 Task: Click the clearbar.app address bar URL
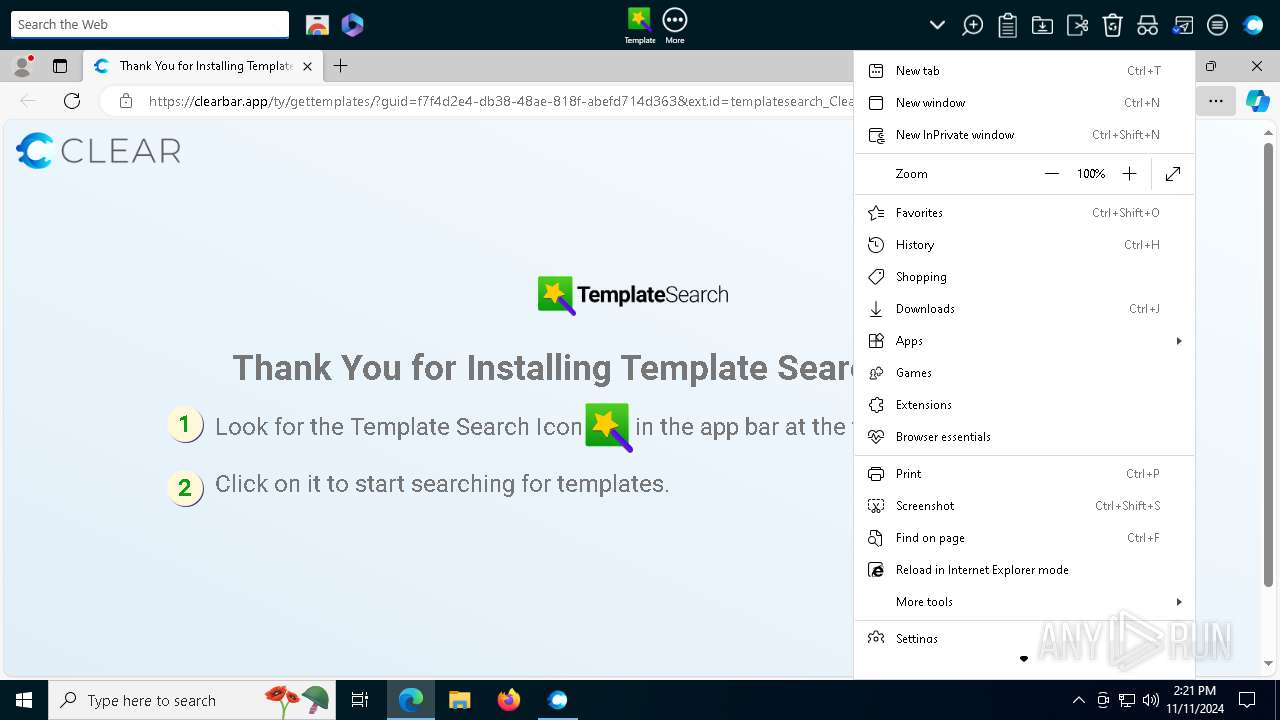coord(500,101)
